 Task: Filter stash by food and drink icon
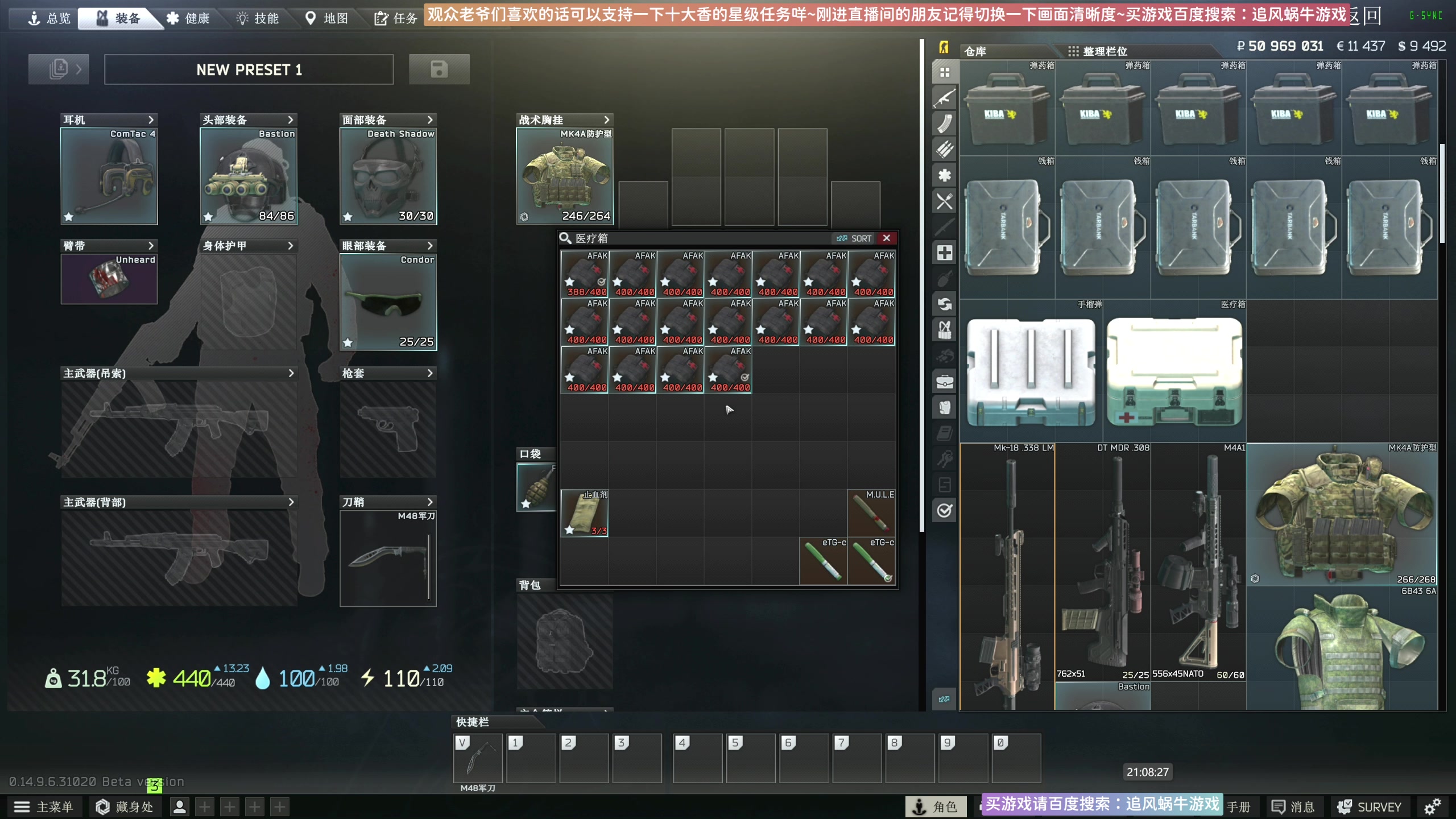945,201
